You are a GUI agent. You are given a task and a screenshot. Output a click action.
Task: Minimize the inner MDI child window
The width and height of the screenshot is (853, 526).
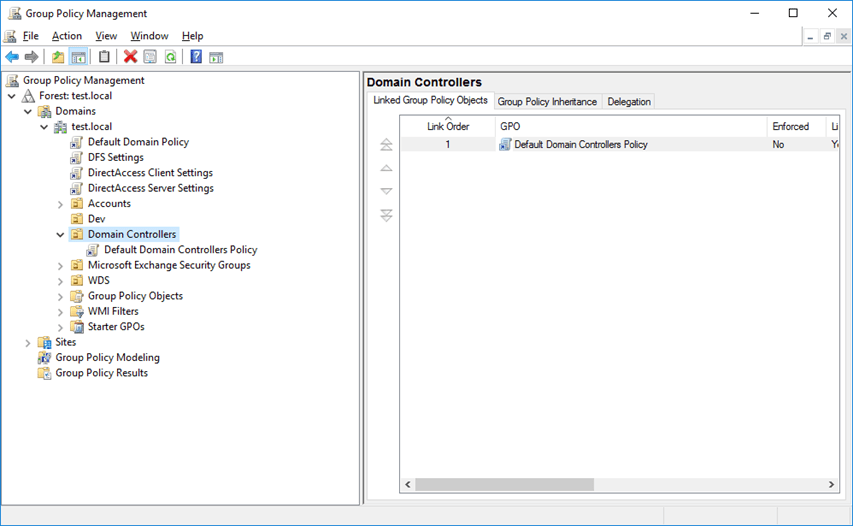point(810,36)
